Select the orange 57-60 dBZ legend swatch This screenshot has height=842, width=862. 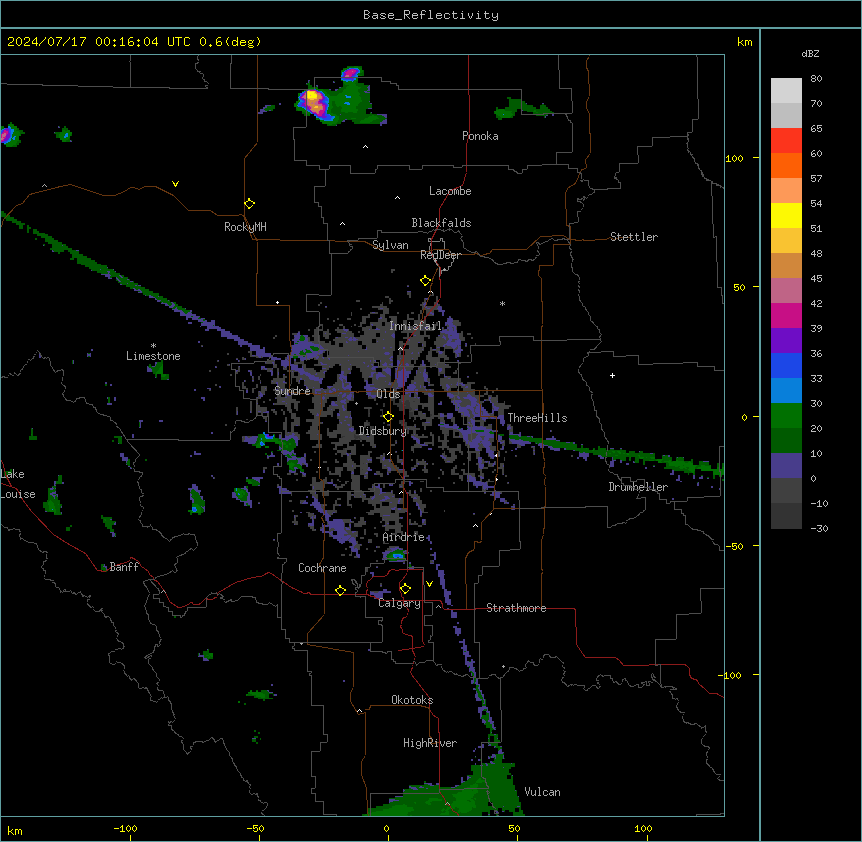(x=786, y=165)
